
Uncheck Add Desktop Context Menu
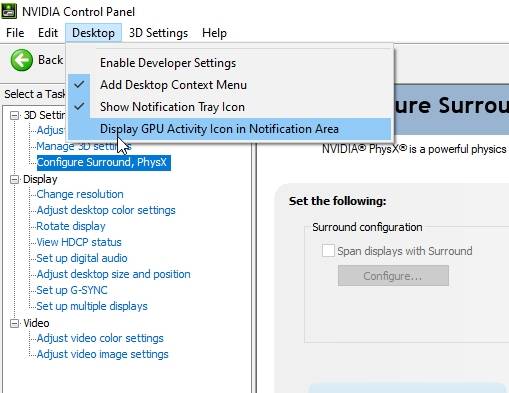click(230, 85)
